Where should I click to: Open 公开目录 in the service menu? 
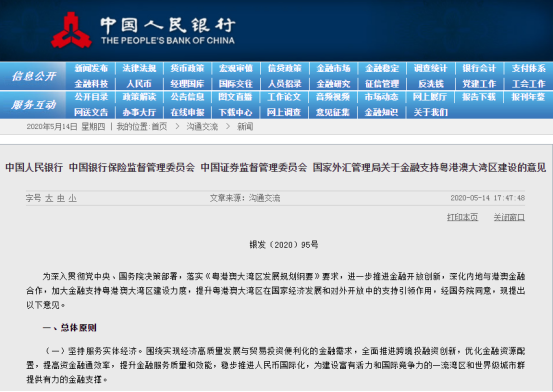pos(91,97)
